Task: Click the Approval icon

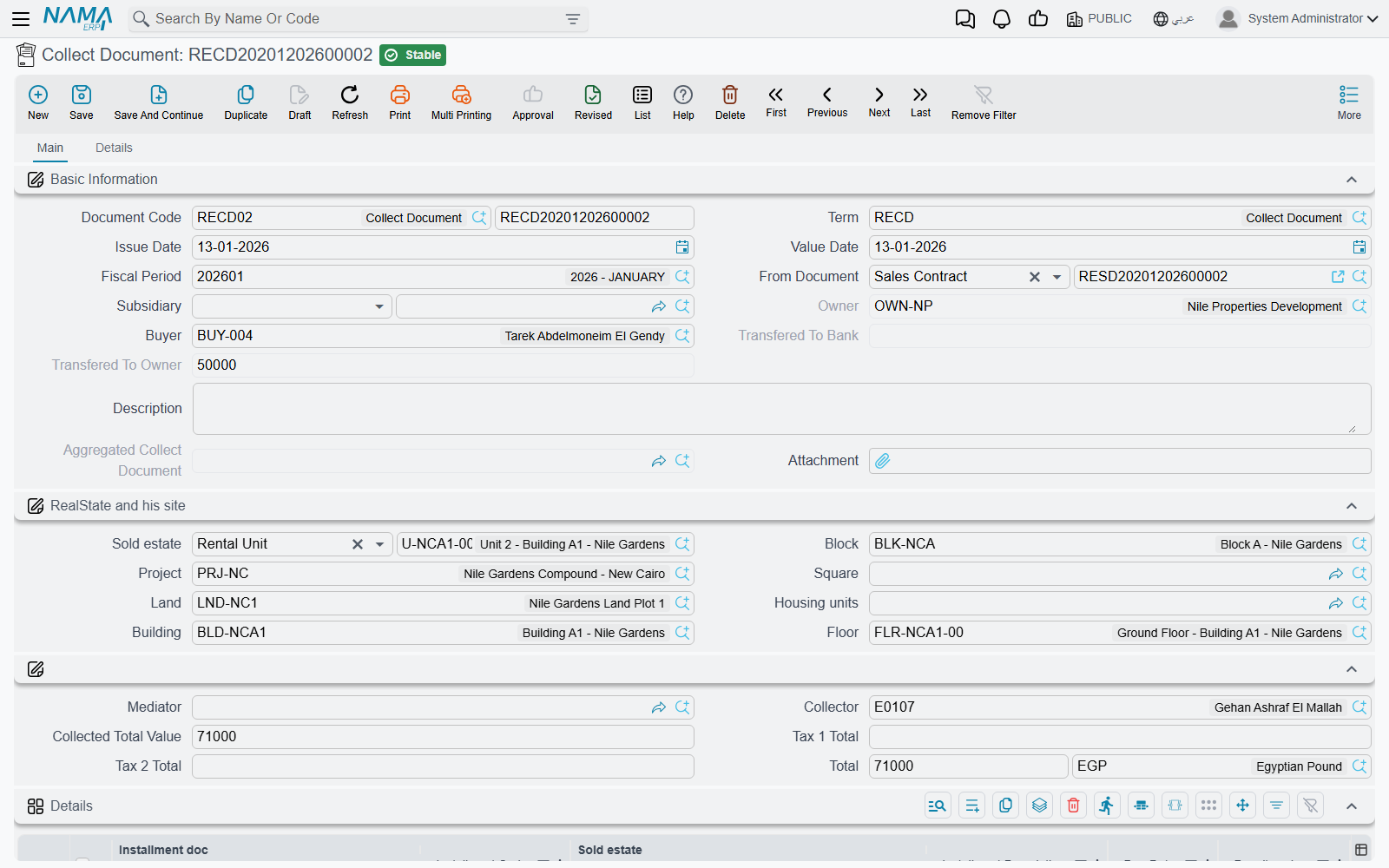Action: (x=533, y=102)
